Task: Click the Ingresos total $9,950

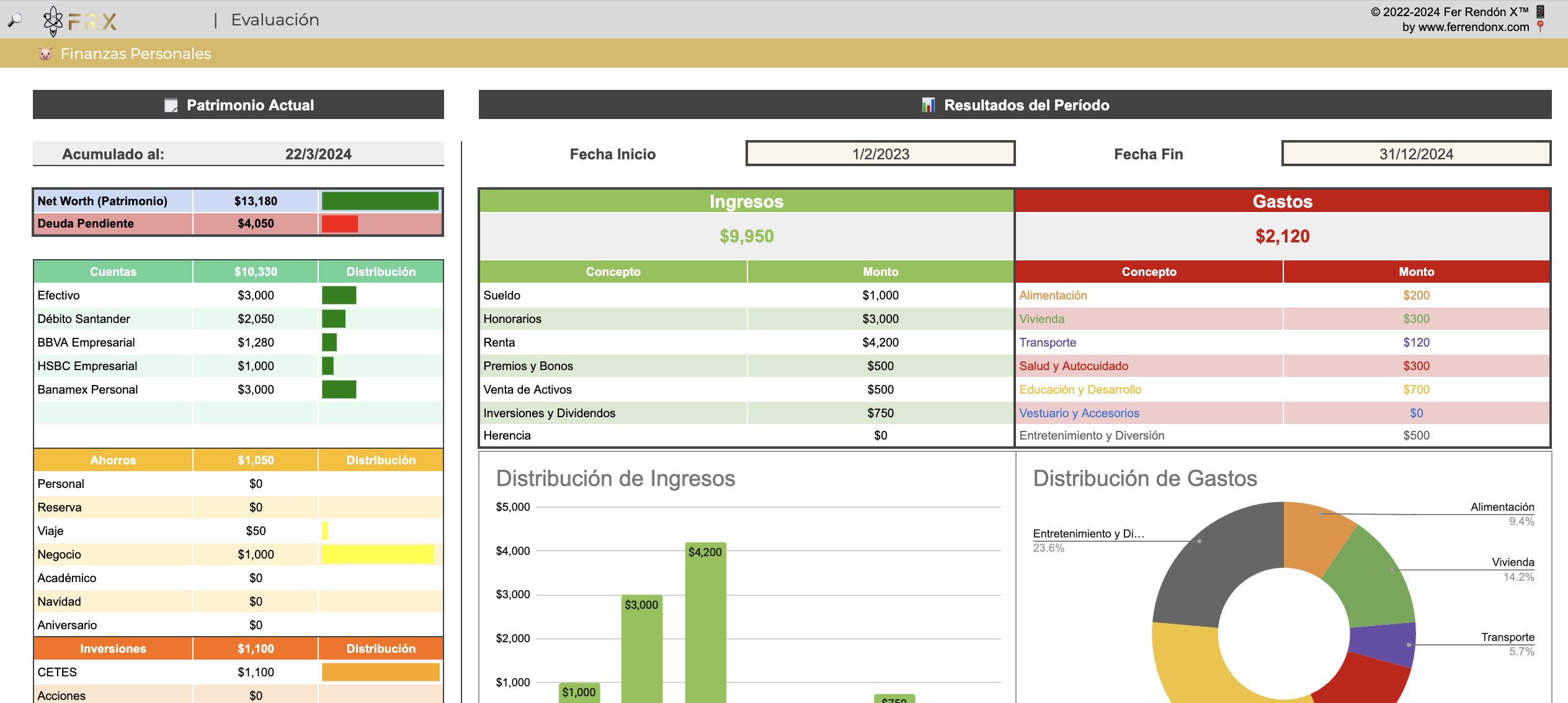Action: pyautogui.click(x=746, y=236)
